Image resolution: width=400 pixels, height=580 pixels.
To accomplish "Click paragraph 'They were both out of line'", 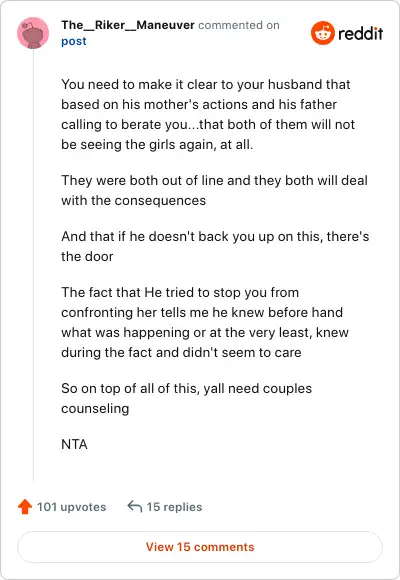I will (x=214, y=190).
